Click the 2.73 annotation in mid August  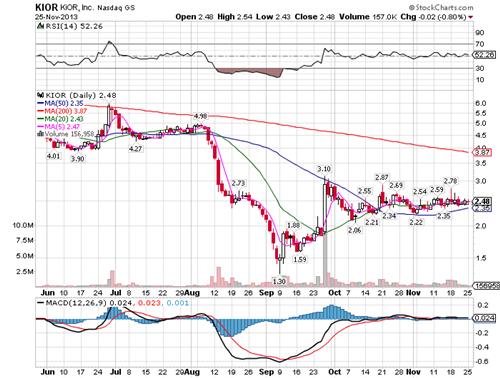(238, 183)
